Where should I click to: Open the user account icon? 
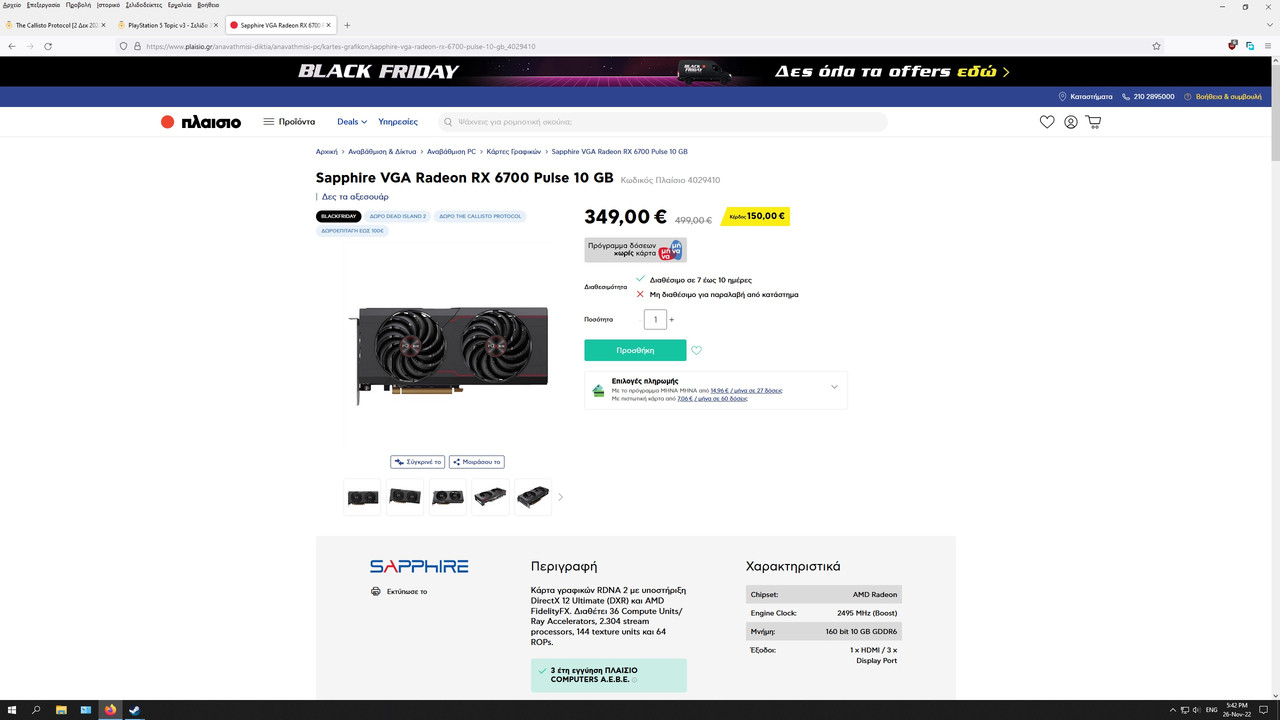(x=1071, y=122)
